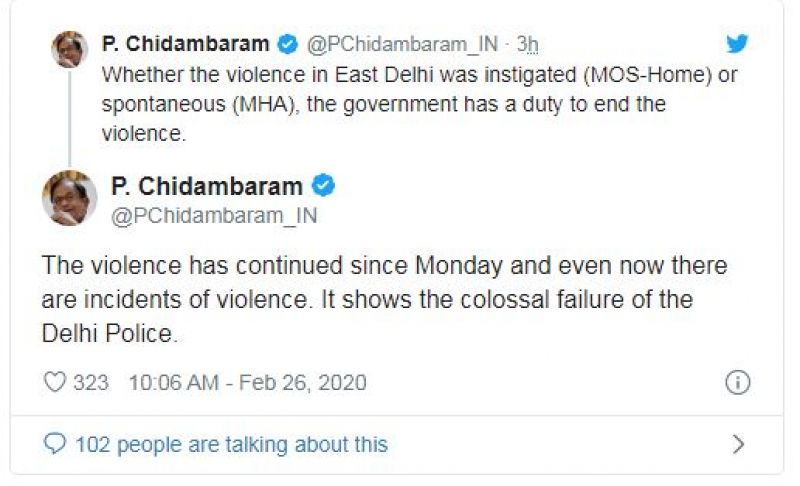Click the 323 likes count
The height and width of the screenshot is (486, 800).
(x=90, y=382)
